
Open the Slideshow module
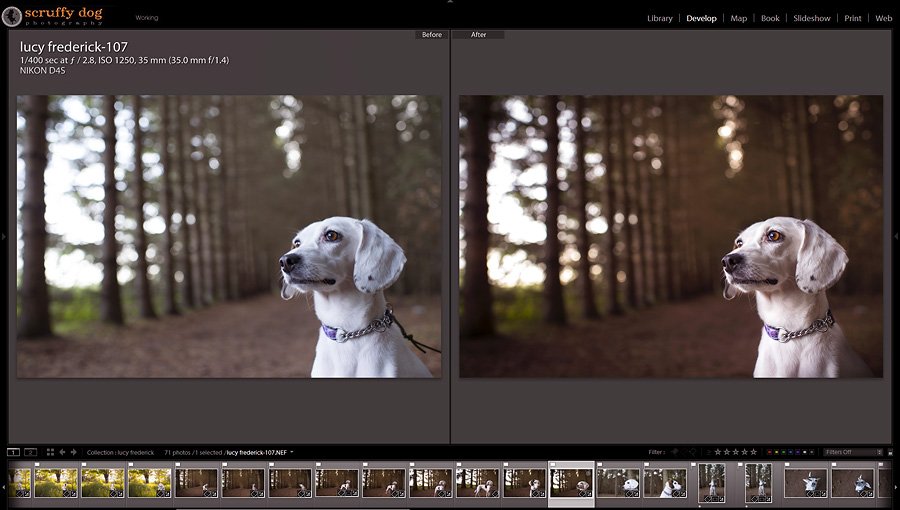click(x=813, y=18)
